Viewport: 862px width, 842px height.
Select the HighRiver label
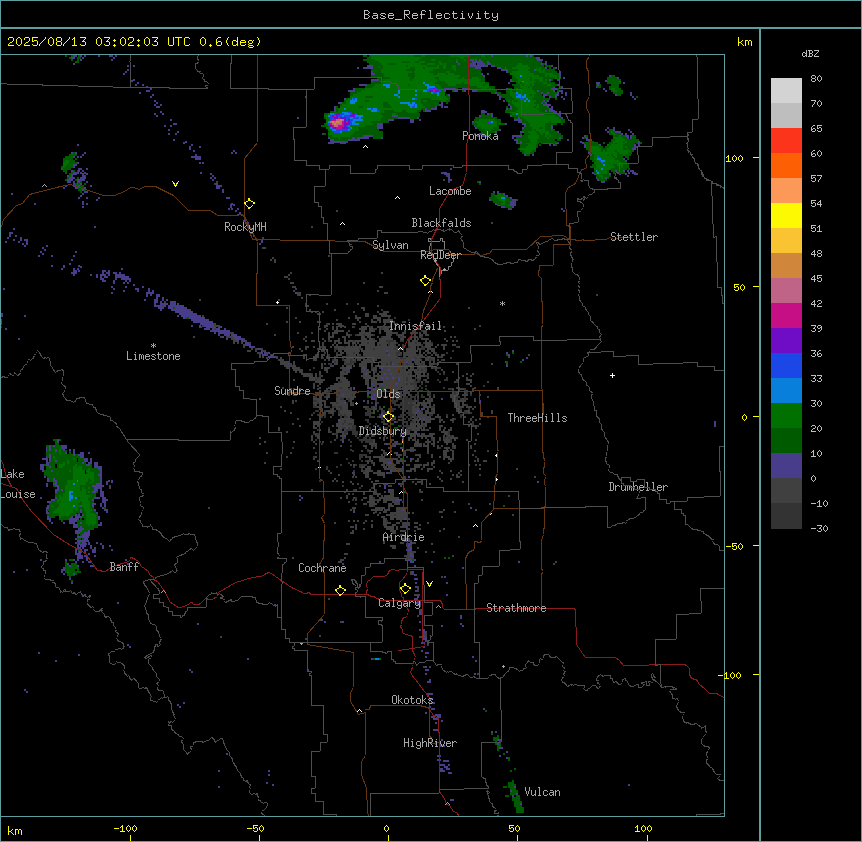click(430, 743)
